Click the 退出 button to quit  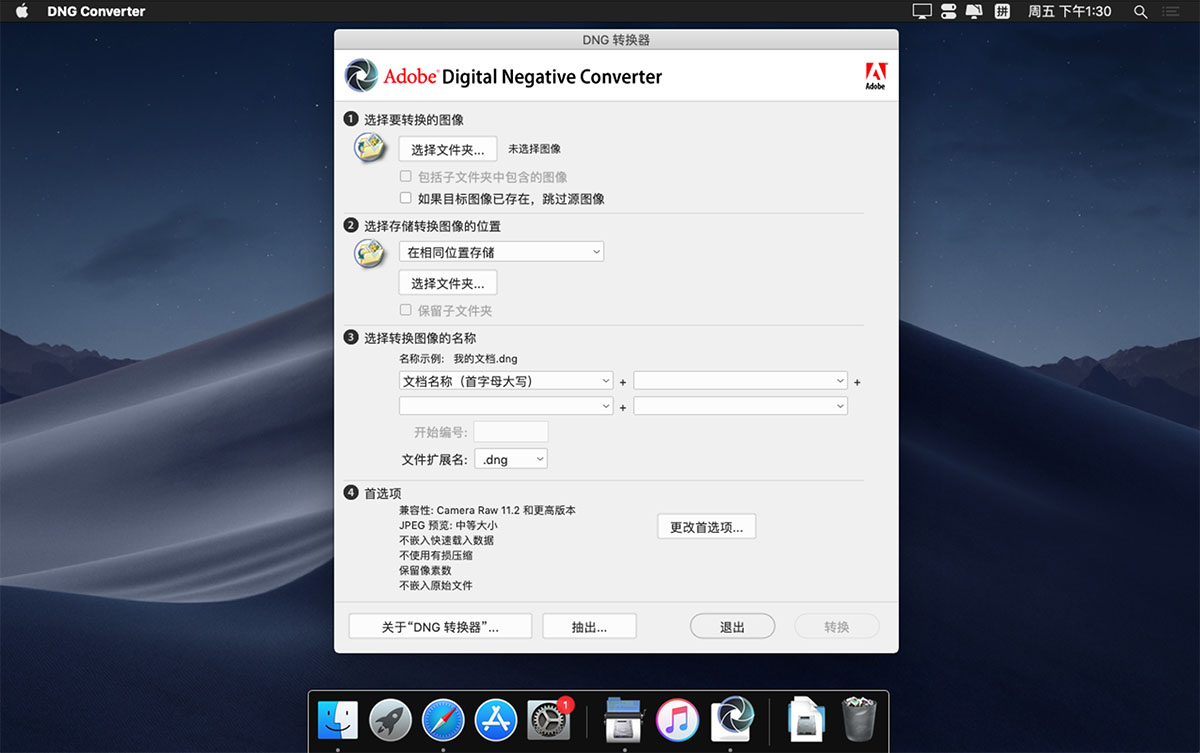click(732, 626)
